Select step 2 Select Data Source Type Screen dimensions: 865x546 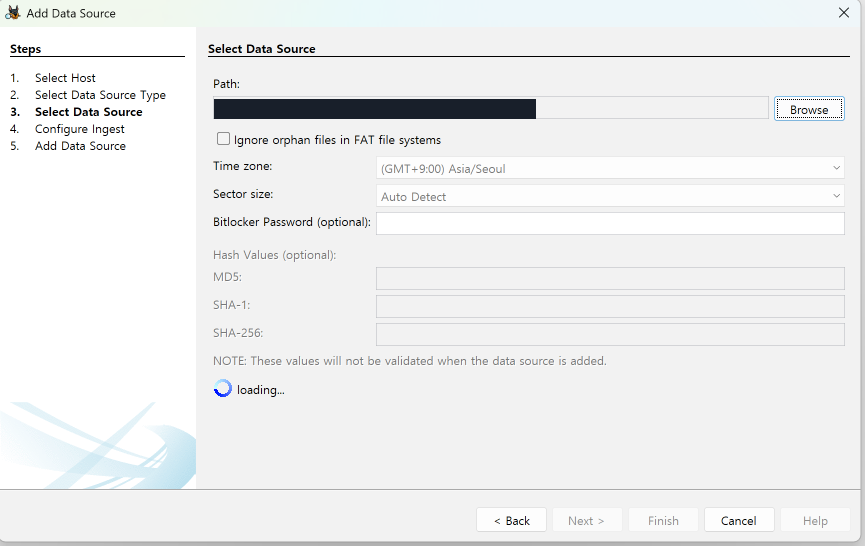100,95
